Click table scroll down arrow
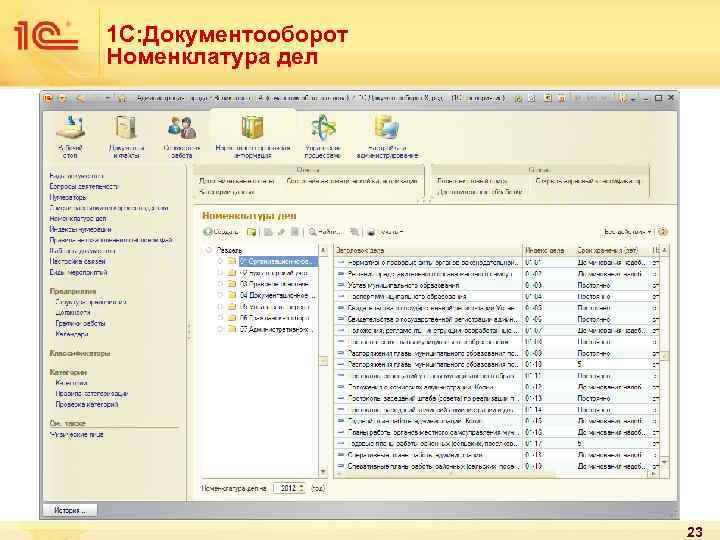720x540 pixels. tap(664, 462)
